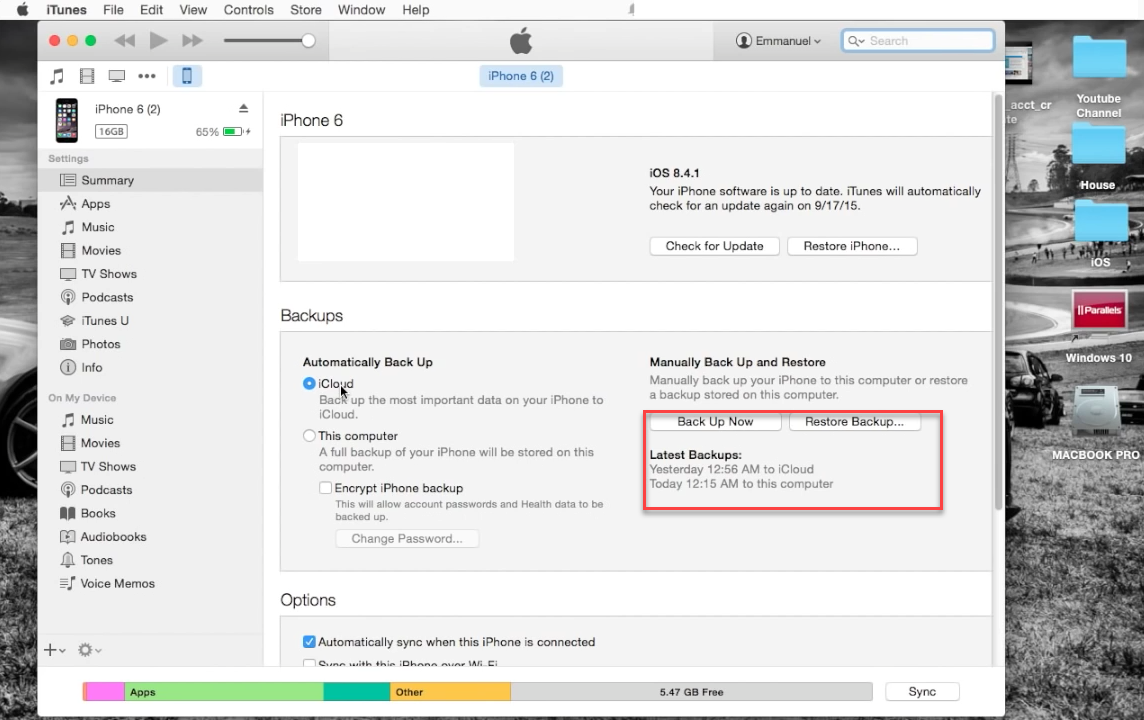Screen dimensions: 1144x720
Task: Click the Other storage segment in capacity bar
Action: tap(450, 692)
